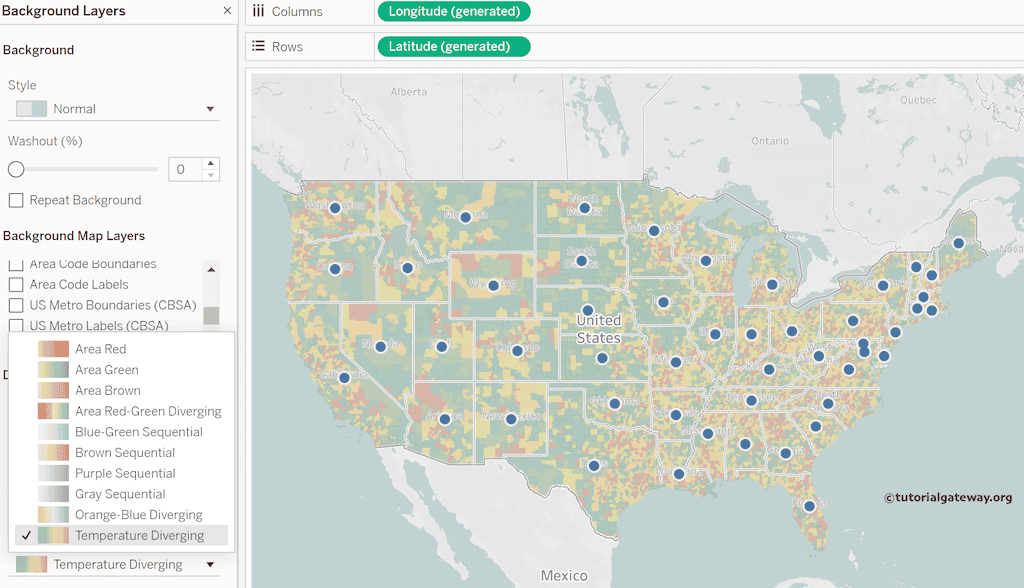The image size is (1024, 588).
Task: Click the Florida map marker
Action: tap(810, 506)
